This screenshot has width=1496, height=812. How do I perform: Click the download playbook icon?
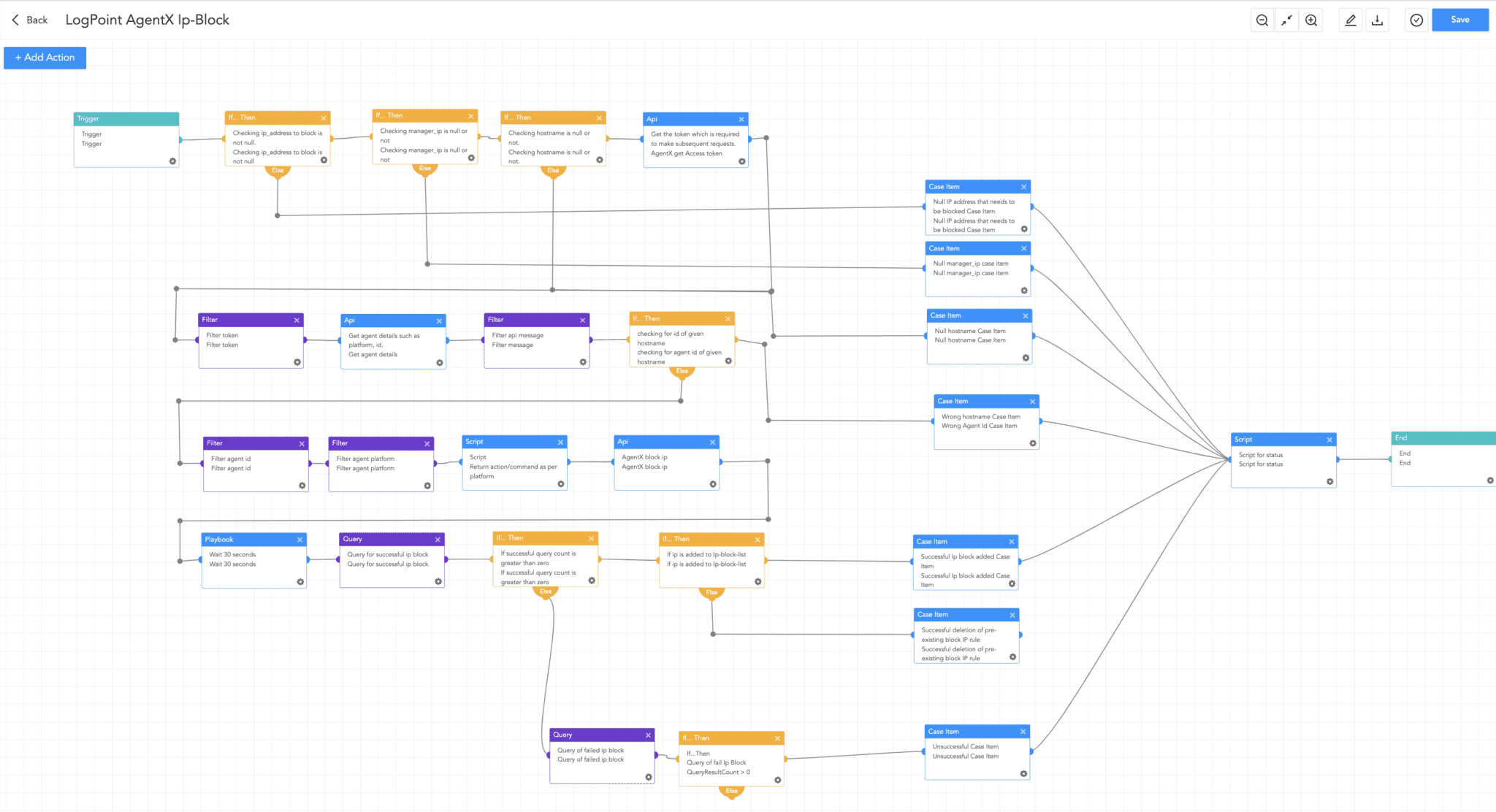1377,20
